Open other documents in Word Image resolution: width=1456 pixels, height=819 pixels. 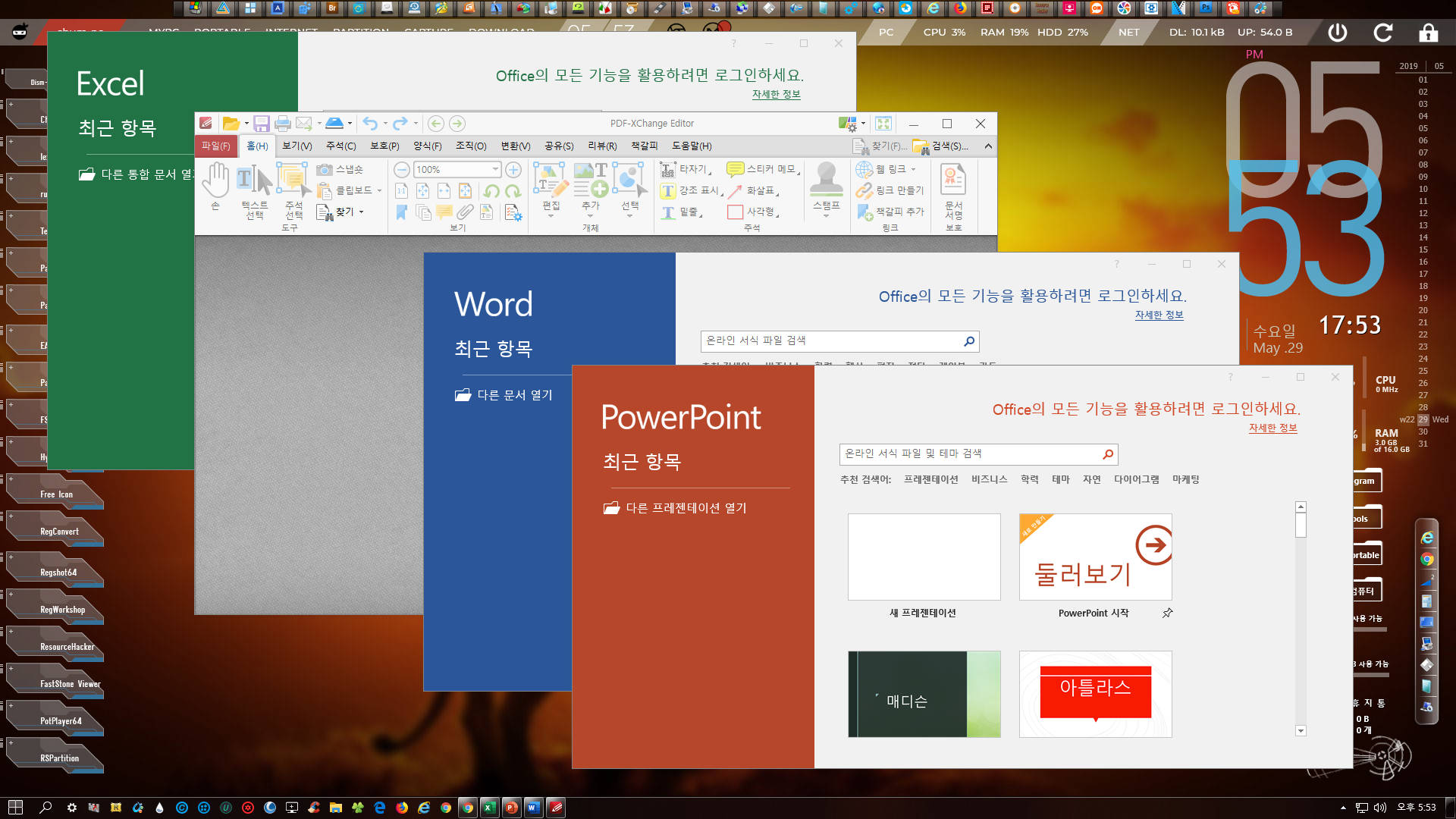(x=504, y=395)
